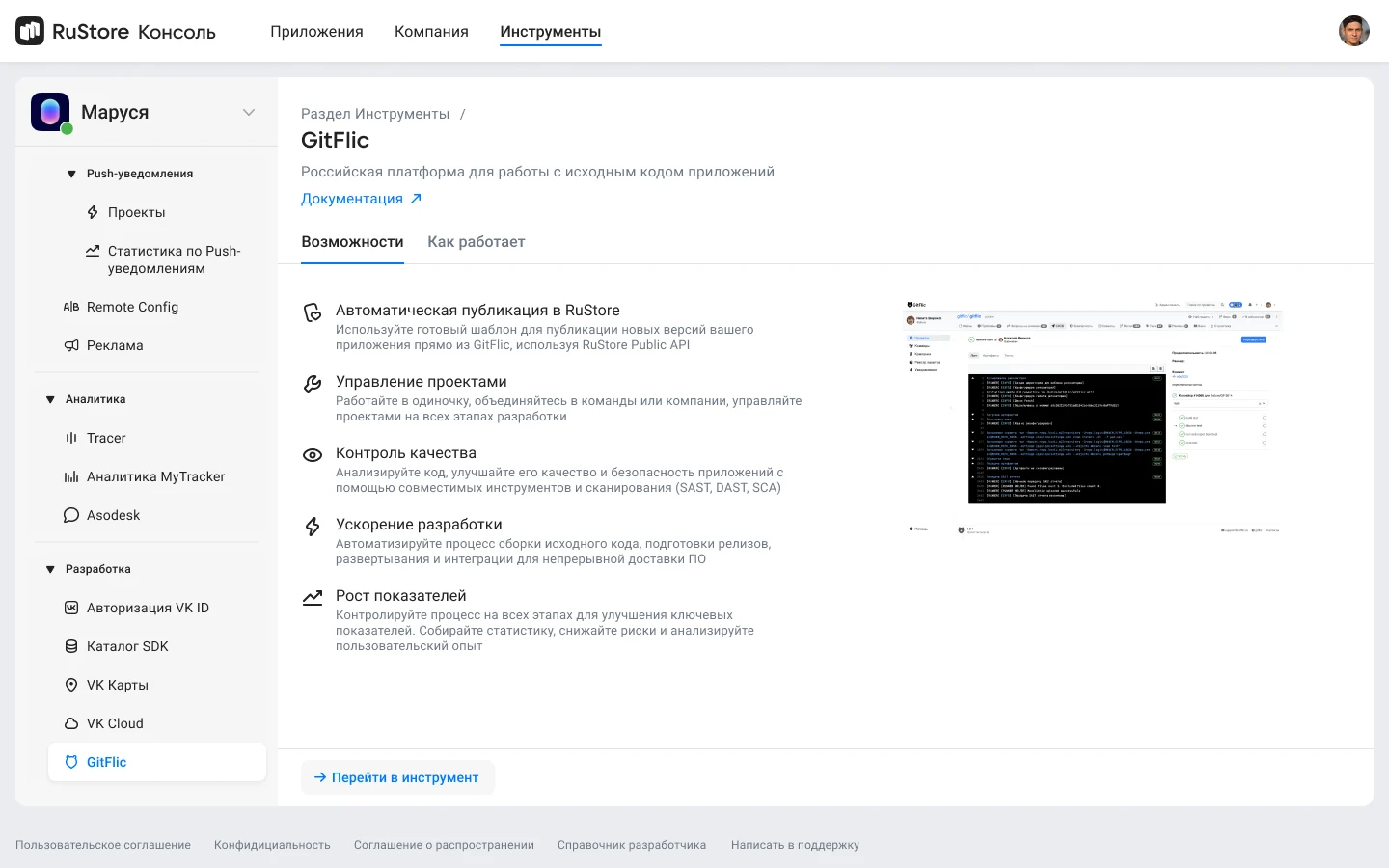Open Конфидициальность footer link

[272, 845]
